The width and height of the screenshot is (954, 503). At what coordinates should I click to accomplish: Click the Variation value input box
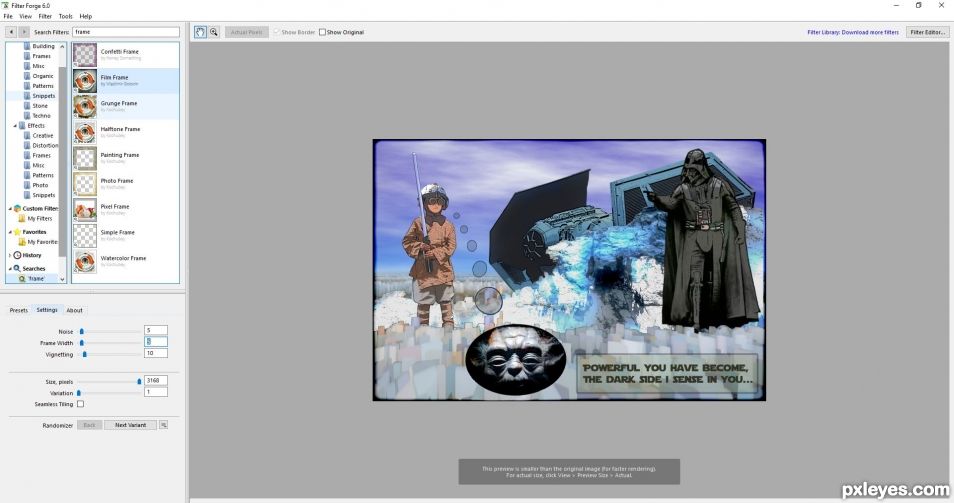tap(156, 392)
